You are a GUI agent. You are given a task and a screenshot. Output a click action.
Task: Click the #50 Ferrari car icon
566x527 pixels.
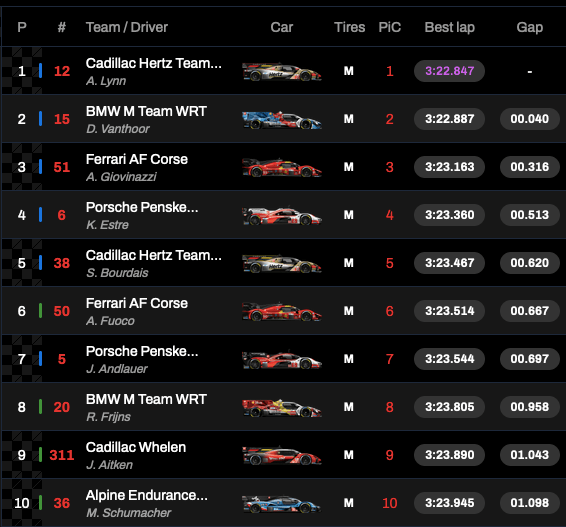click(x=282, y=312)
